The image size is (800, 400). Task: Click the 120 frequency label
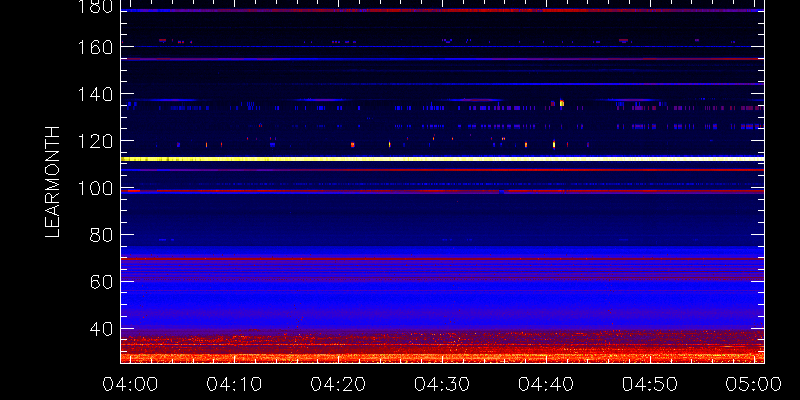click(x=95, y=141)
